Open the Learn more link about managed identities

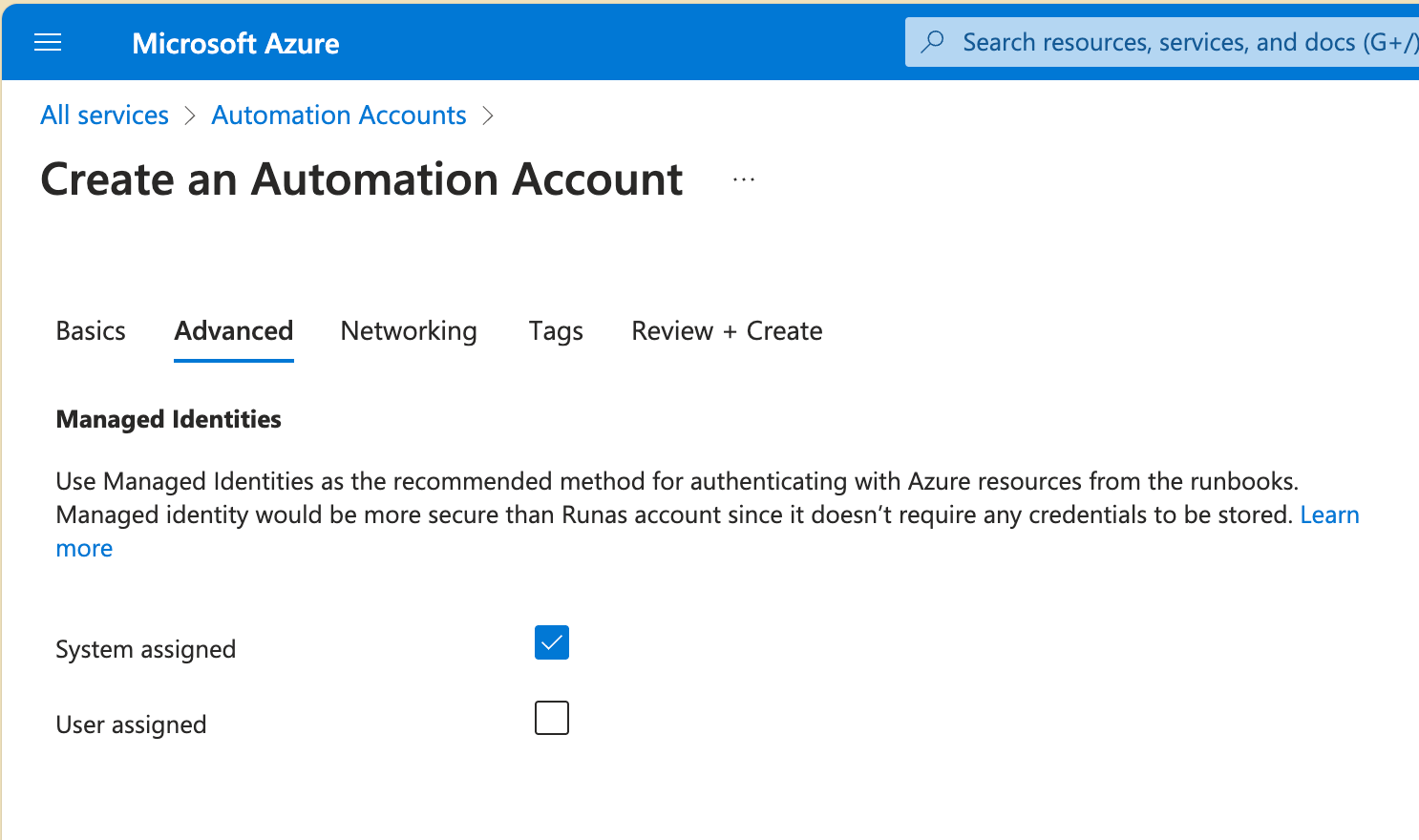(x=1329, y=515)
